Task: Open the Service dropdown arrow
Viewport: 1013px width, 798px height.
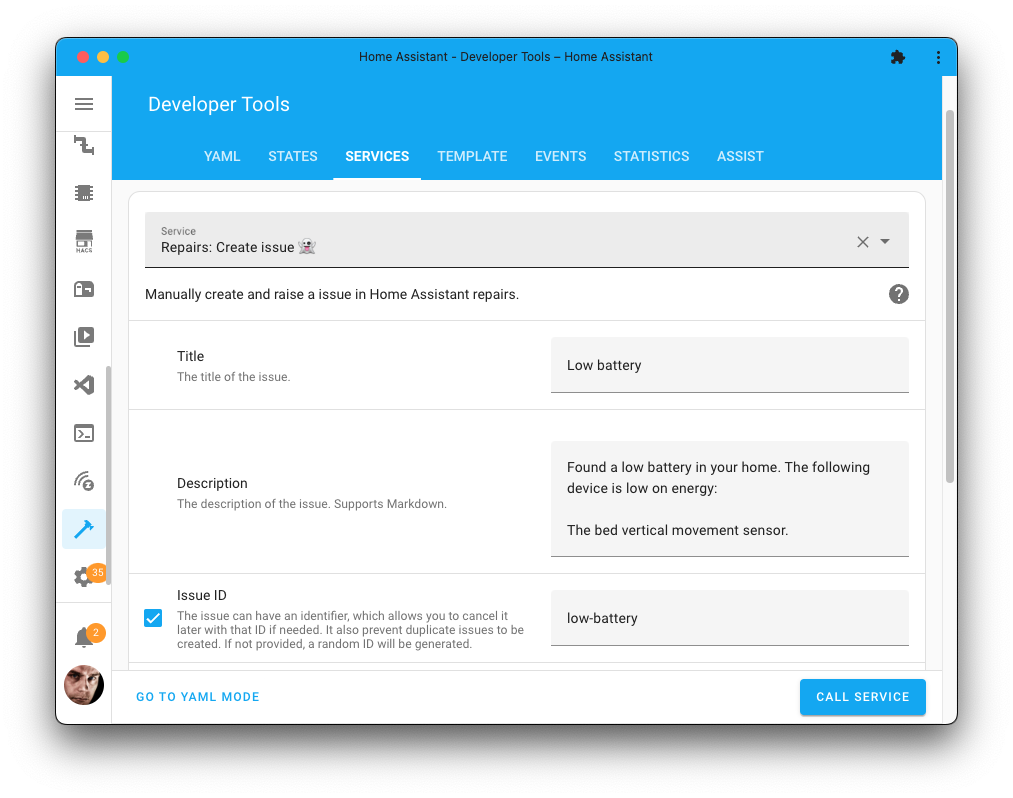Action: [x=884, y=241]
